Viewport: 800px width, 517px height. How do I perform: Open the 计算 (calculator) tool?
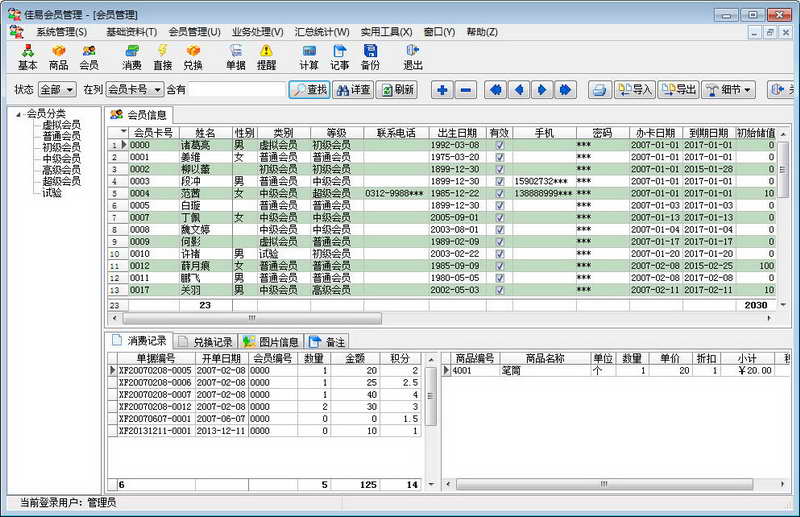click(309, 56)
